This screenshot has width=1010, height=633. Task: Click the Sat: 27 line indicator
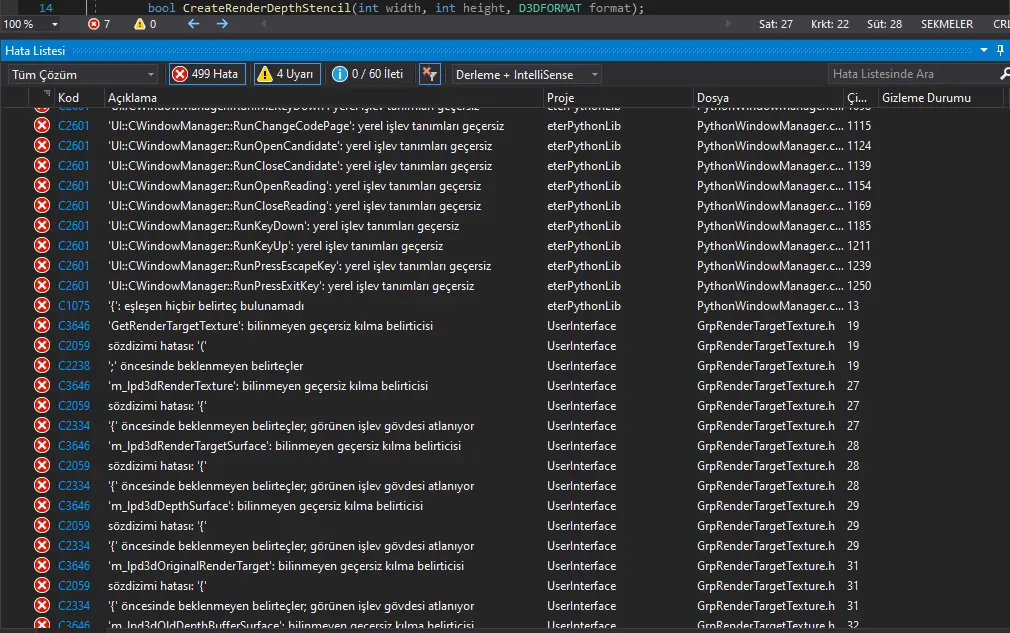[x=776, y=24]
